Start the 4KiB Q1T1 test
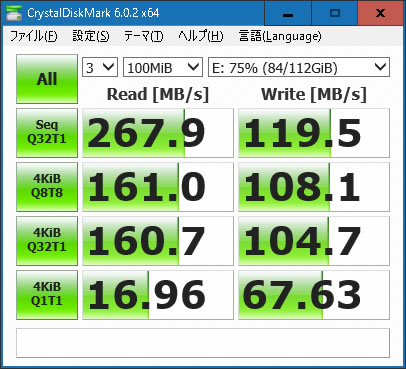The height and width of the screenshot is (369, 406). 47,295
